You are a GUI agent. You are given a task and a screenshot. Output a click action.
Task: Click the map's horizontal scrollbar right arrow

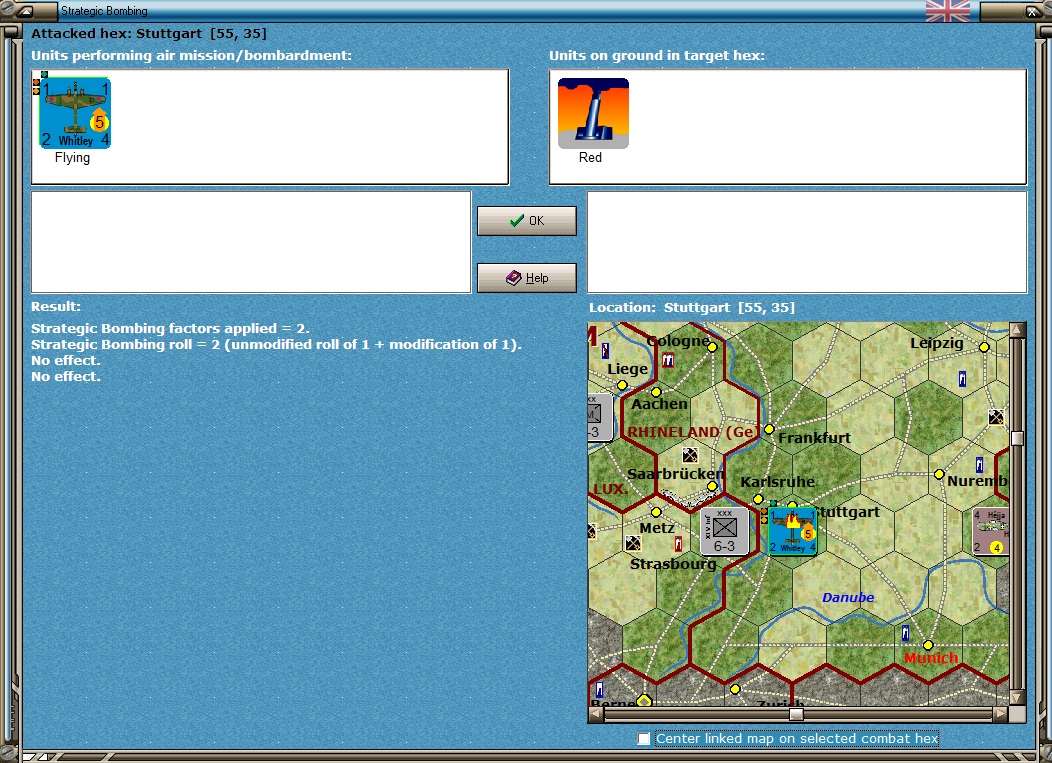click(1000, 714)
